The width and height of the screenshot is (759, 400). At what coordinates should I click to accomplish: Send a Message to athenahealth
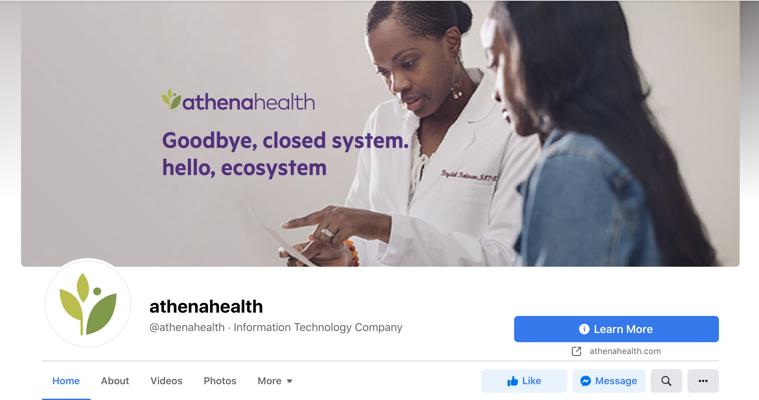pos(609,381)
